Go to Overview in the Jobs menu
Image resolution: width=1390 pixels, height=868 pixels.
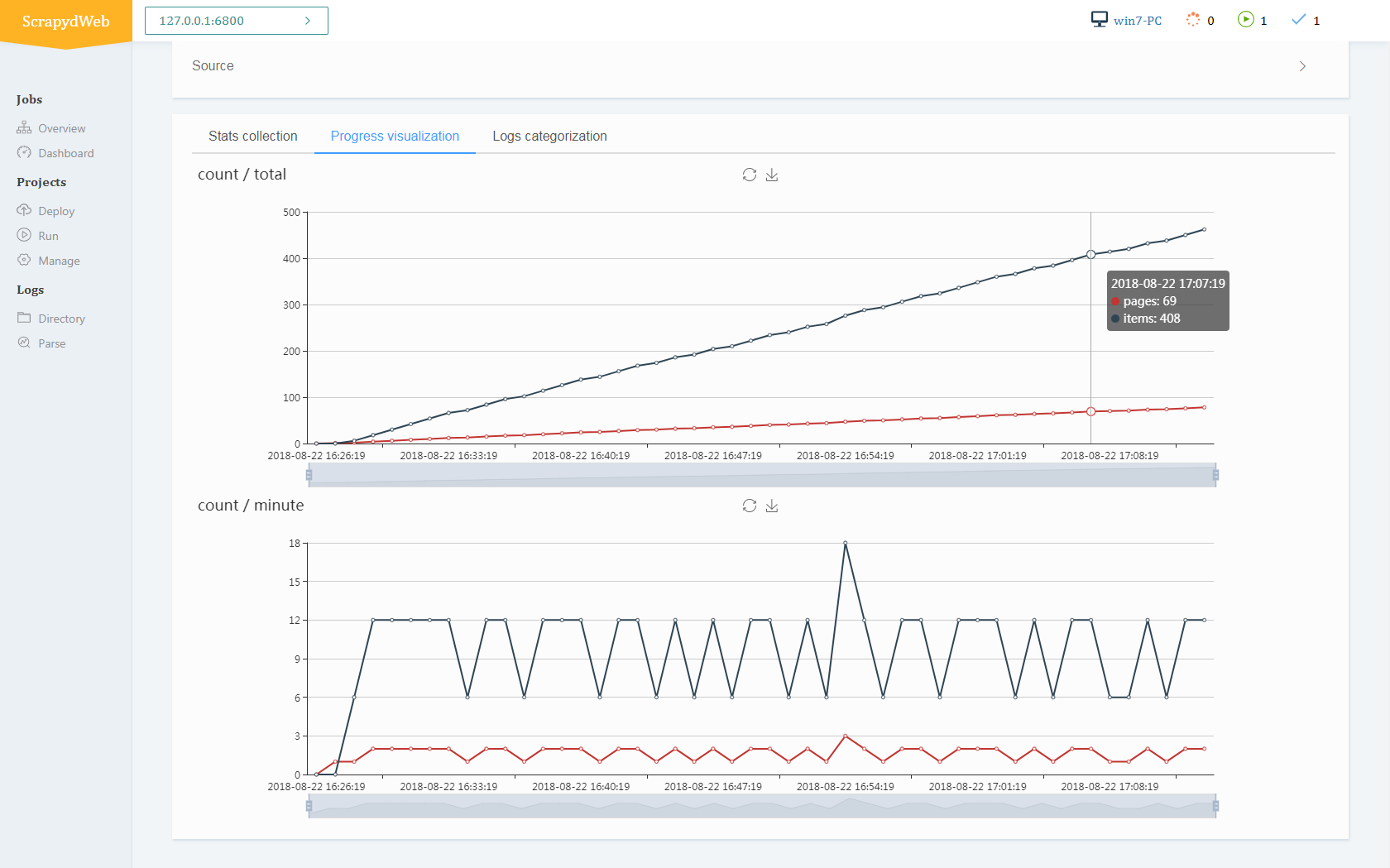click(x=61, y=128)
